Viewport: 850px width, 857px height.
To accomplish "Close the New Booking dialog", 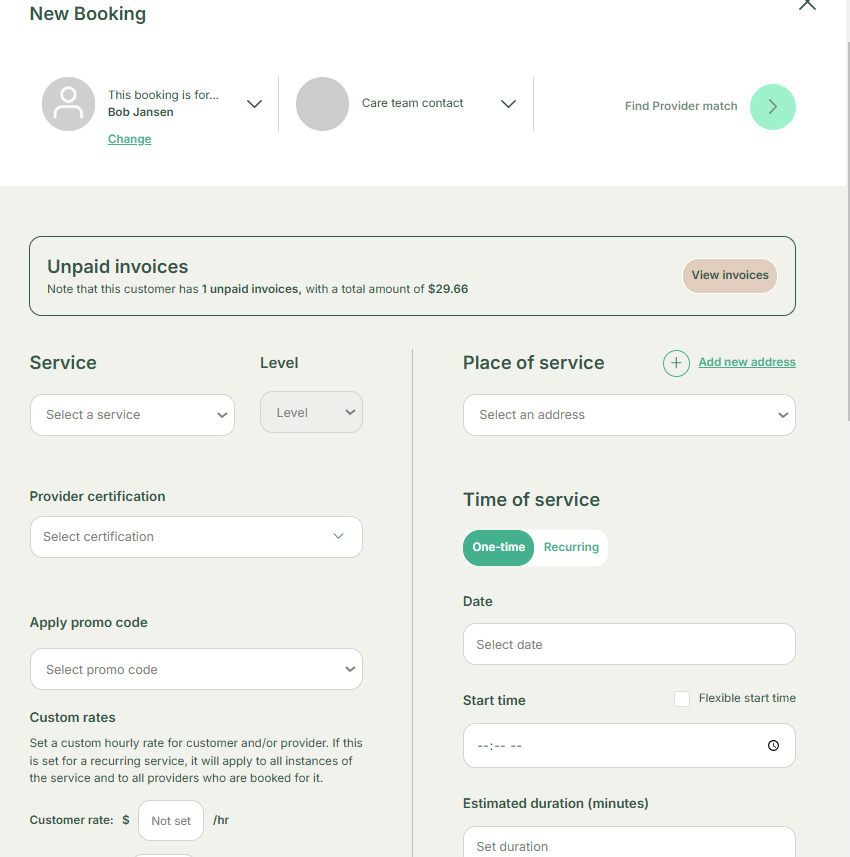I will click(807, 5).
